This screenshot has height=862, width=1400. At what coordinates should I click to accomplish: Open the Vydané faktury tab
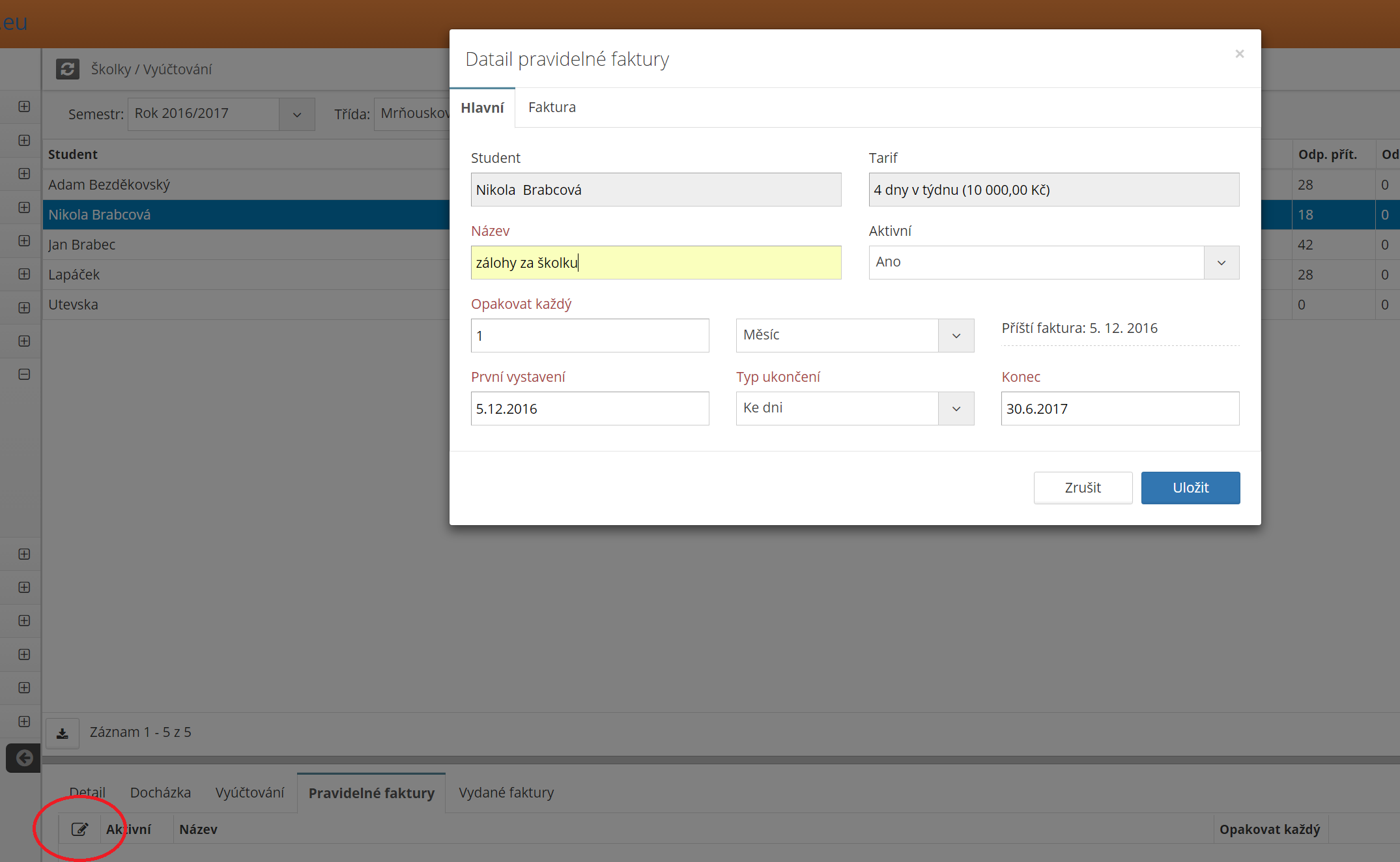pyautogui.click(x=506, y=793)
